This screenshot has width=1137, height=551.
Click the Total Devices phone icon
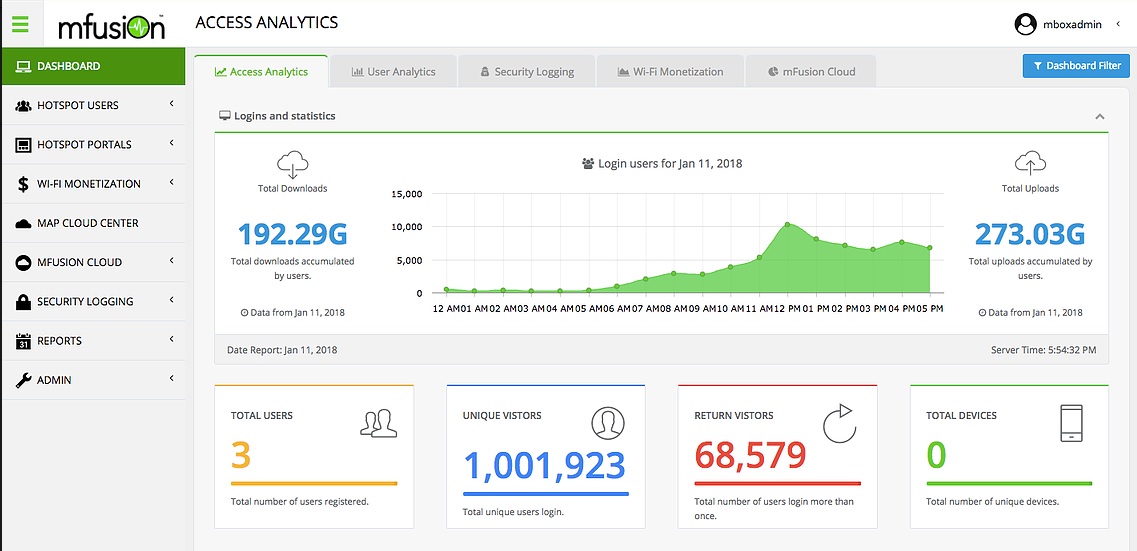point(1071,423)
